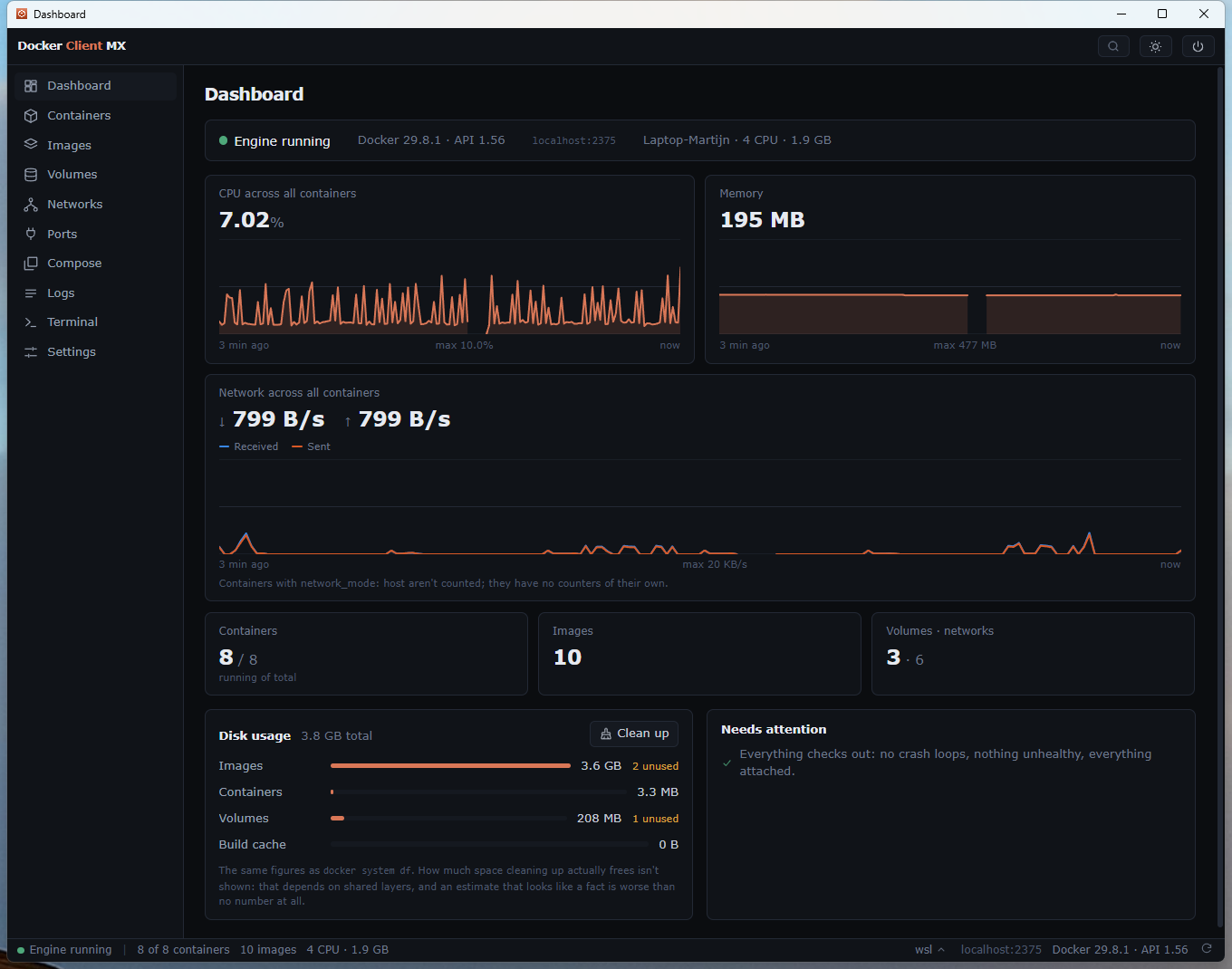The width and height of the screenshot is (1232, 969).
Task: Click the refresh icon in status bar
Action: tap(1207, 949)
